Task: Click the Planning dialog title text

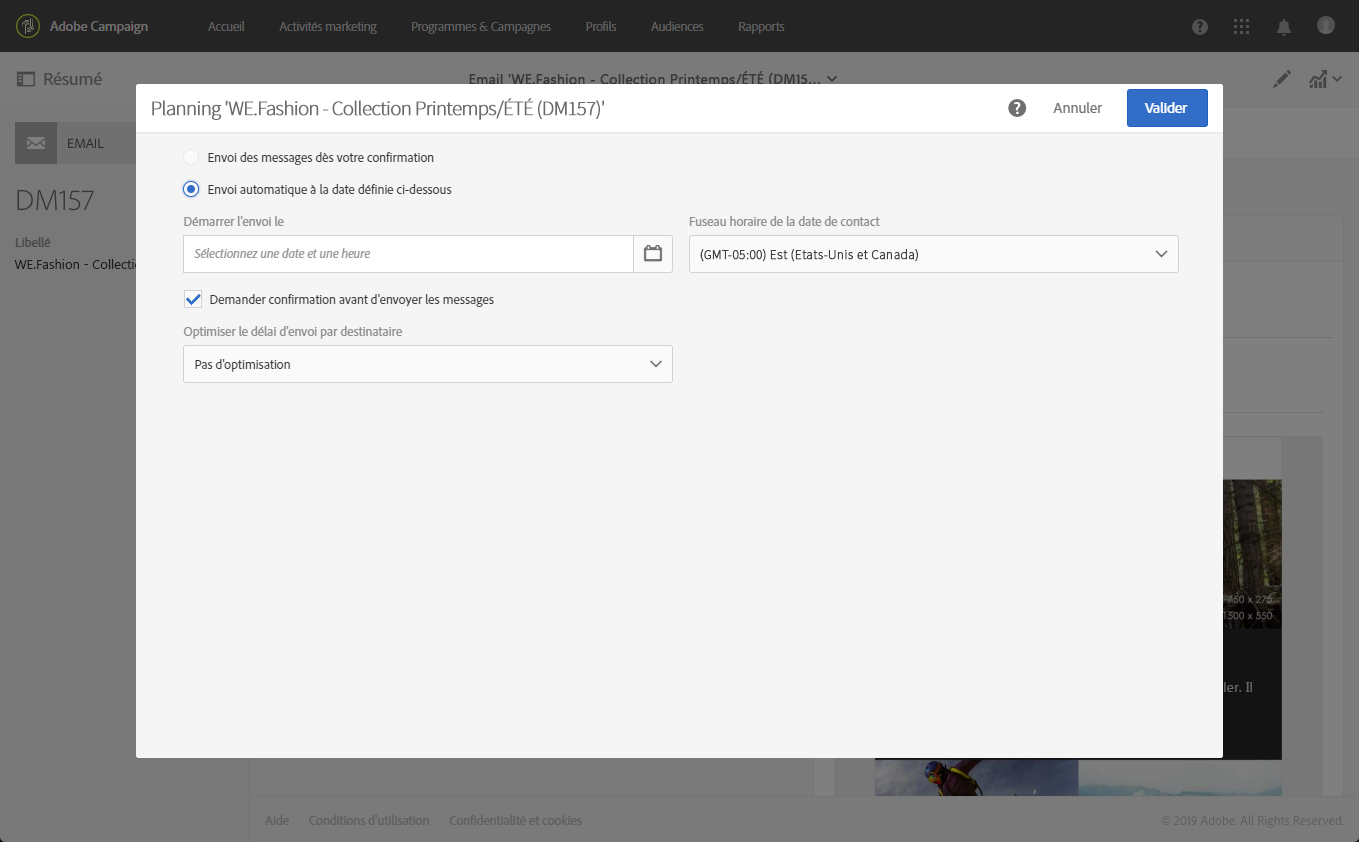Action: [378, 108]
